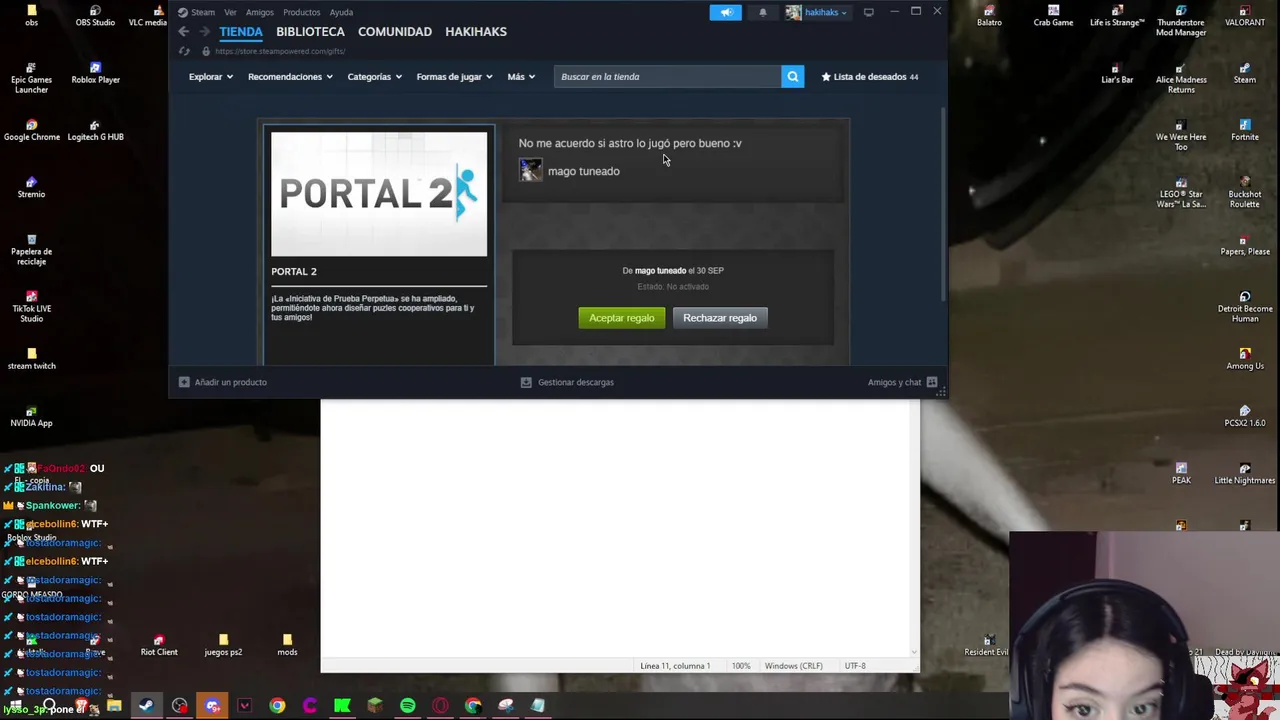This screenshot has width=1280, height=720.
Task: Open the Ver menu
Action: [230, 12]
